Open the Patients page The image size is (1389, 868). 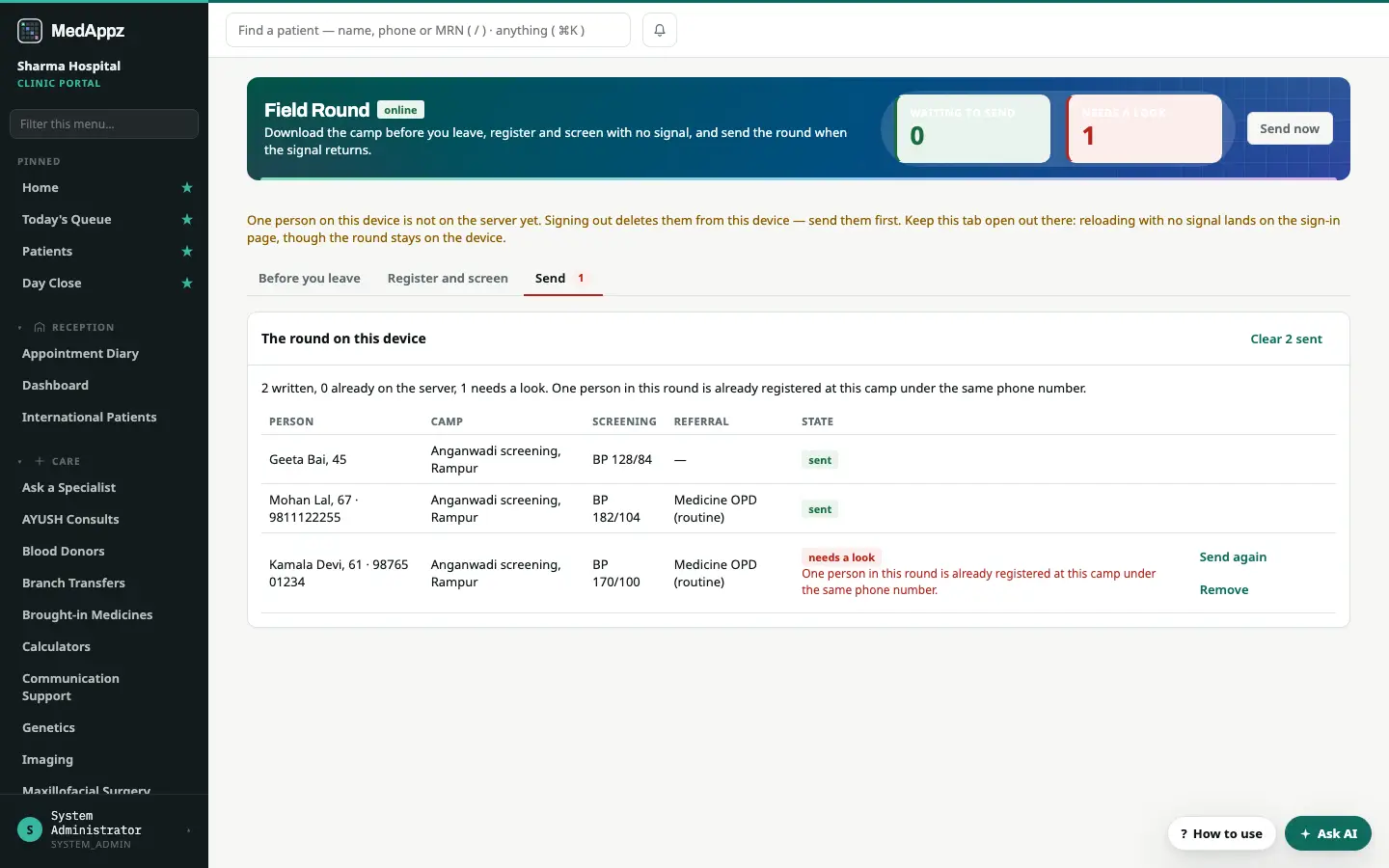tap(47, 252)
